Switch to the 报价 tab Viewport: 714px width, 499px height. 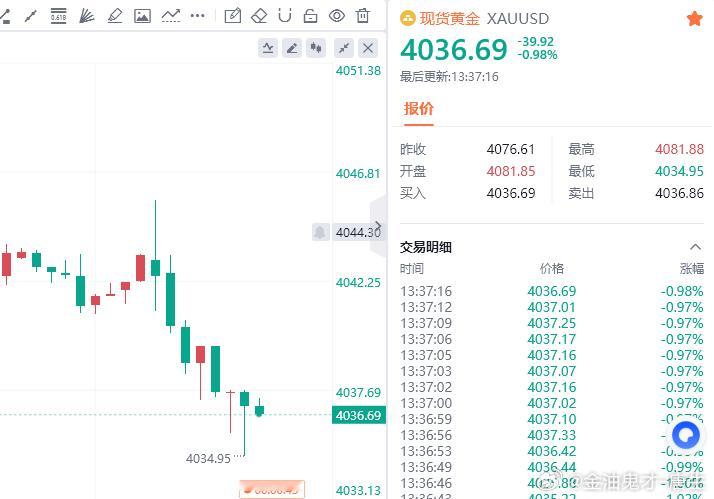[x=418, y=109]
